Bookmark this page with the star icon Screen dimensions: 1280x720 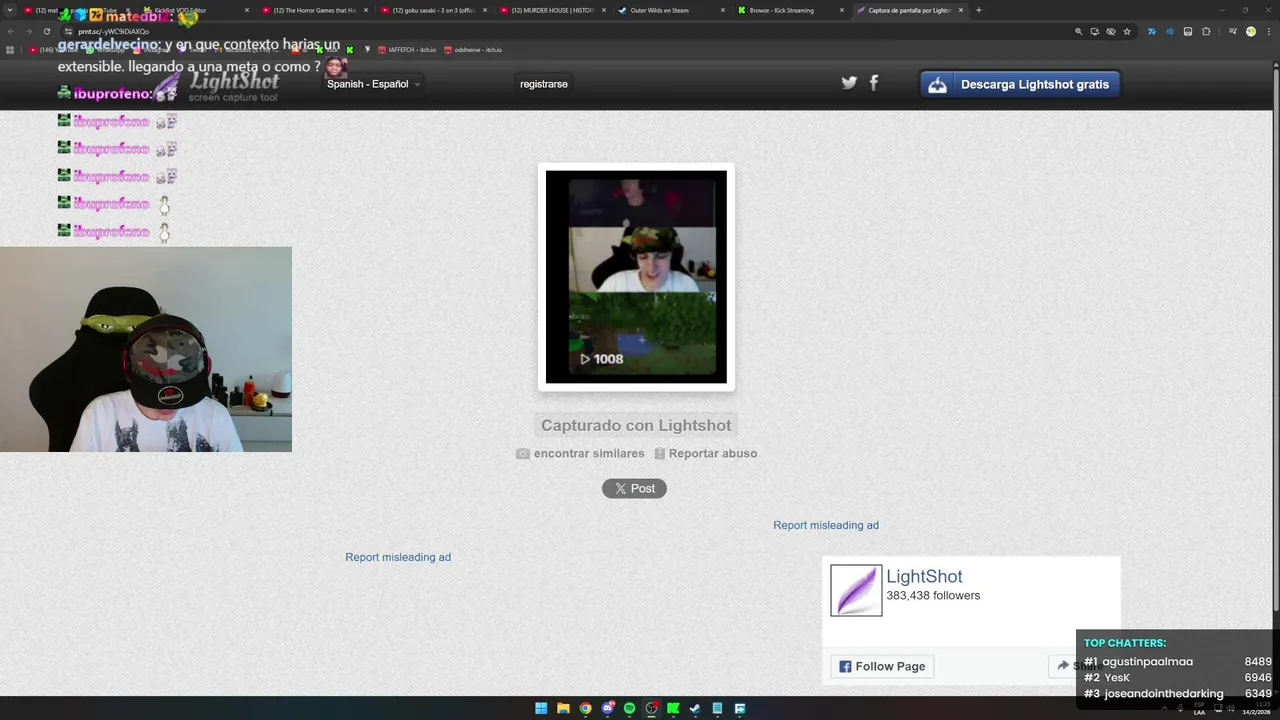pyautogui.click(x=1127, y=31)
